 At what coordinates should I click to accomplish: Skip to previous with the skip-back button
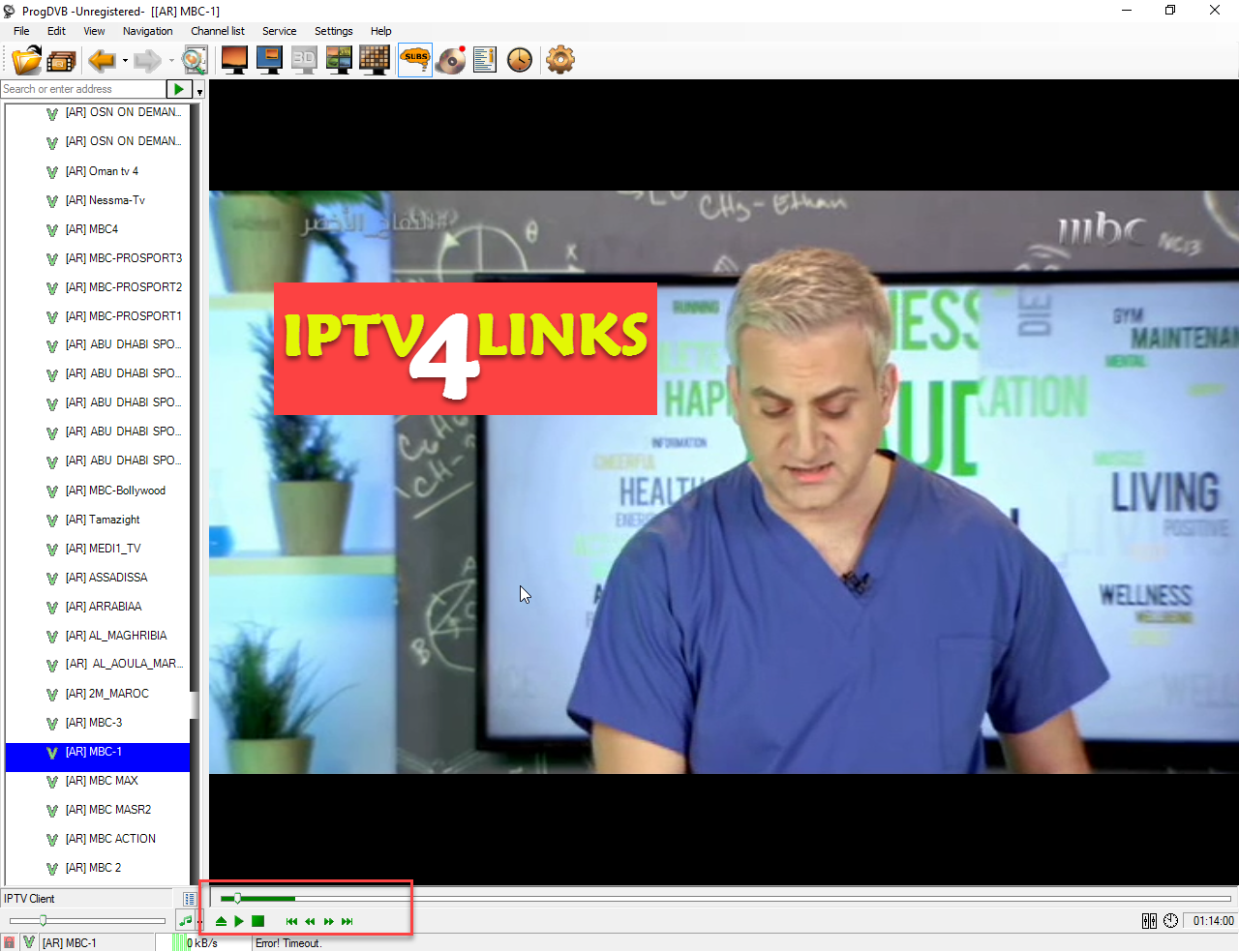(291, 921)
